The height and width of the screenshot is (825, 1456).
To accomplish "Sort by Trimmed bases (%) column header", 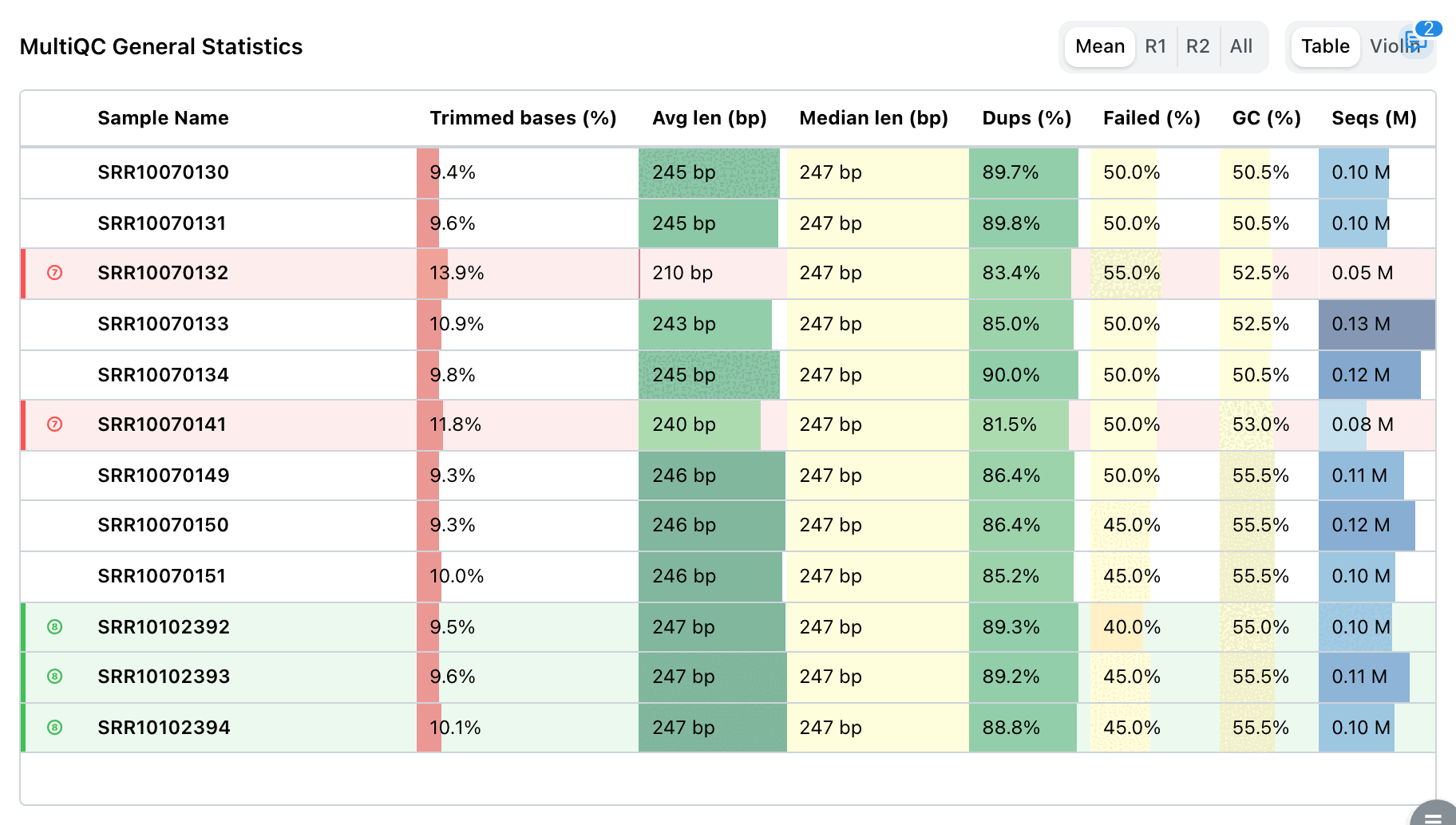I will click(524, 118).
